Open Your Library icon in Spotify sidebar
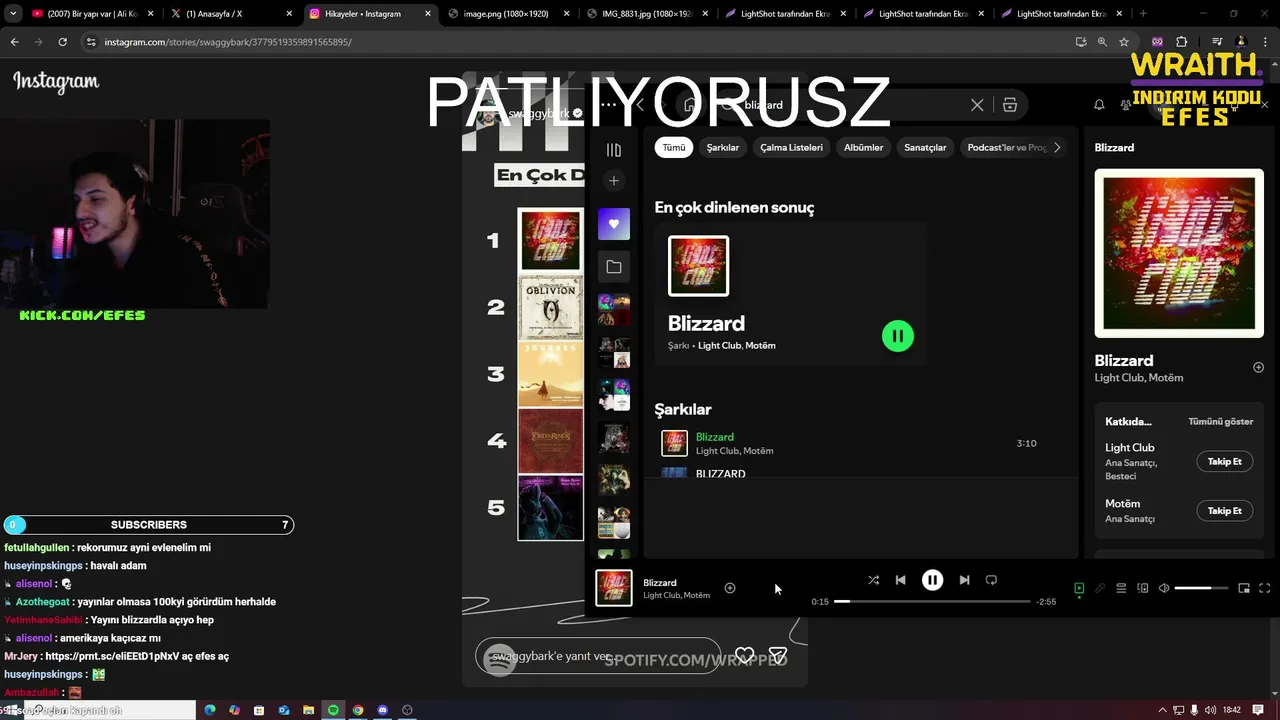This screenshot has width=1280, height=720. tap(614, 150)
